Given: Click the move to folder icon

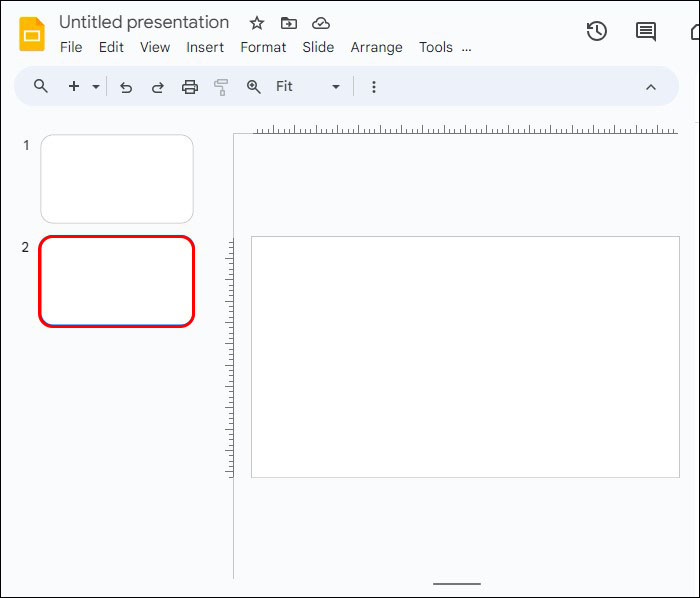Looking at the screenshot, I should click(289, 23).
